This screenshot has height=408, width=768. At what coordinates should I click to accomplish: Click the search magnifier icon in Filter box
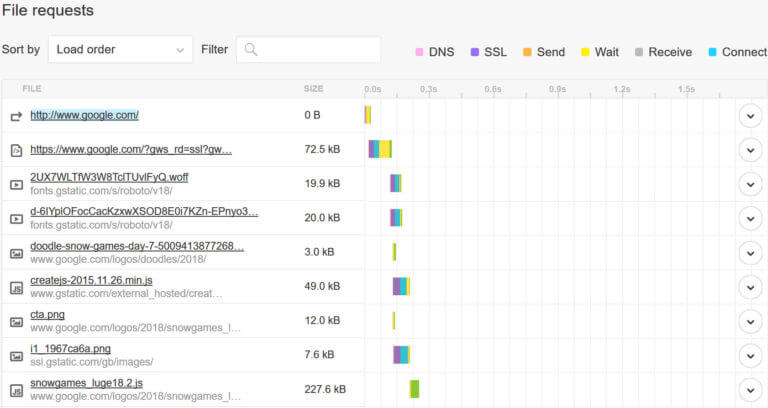[251, 49]
